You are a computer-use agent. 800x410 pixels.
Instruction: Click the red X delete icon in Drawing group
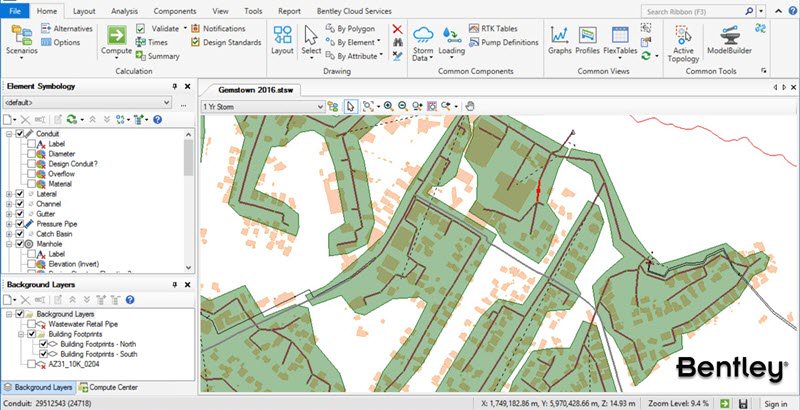[x=397, y=29]
